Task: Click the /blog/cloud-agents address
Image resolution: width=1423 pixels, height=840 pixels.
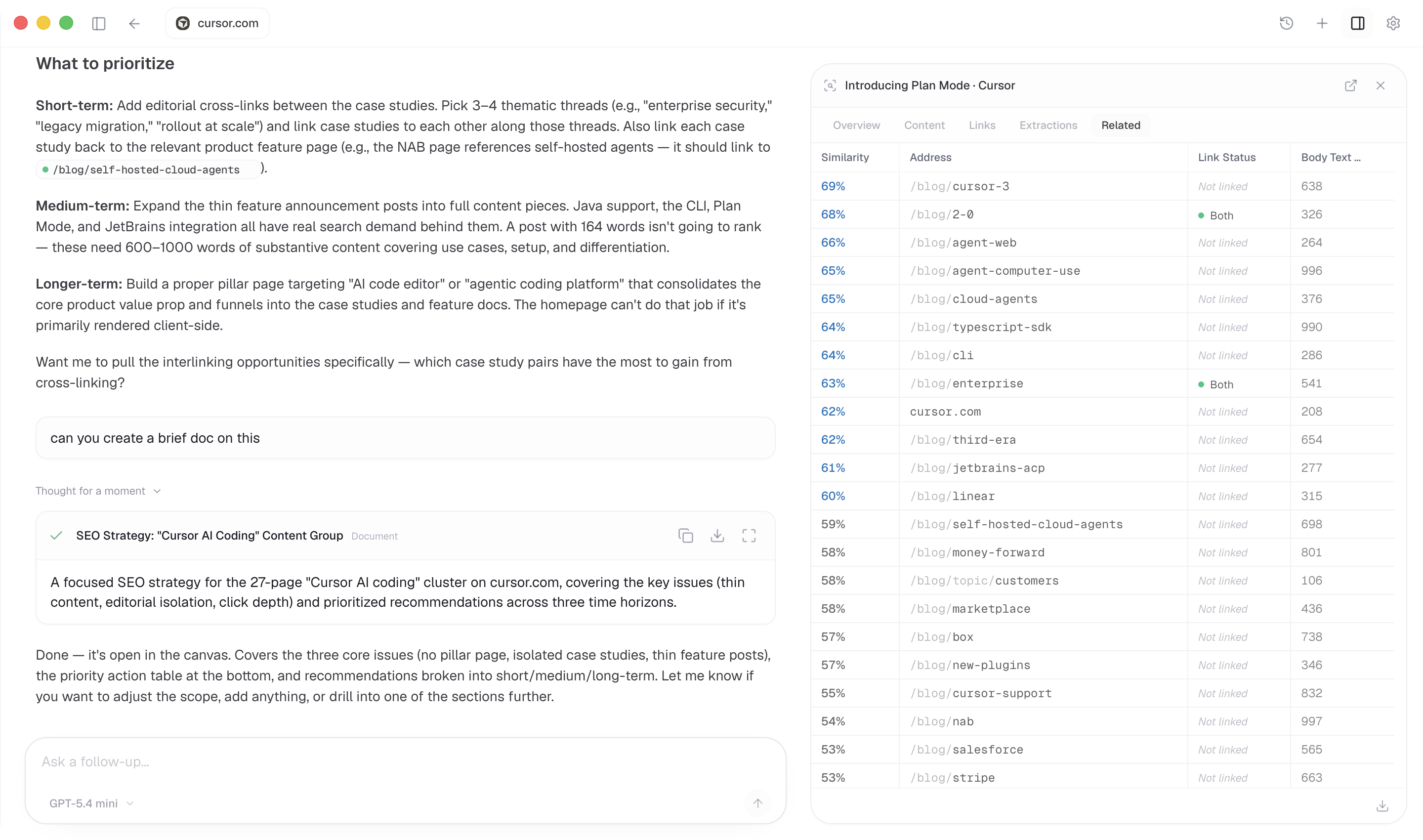Action: pos(973,299)
